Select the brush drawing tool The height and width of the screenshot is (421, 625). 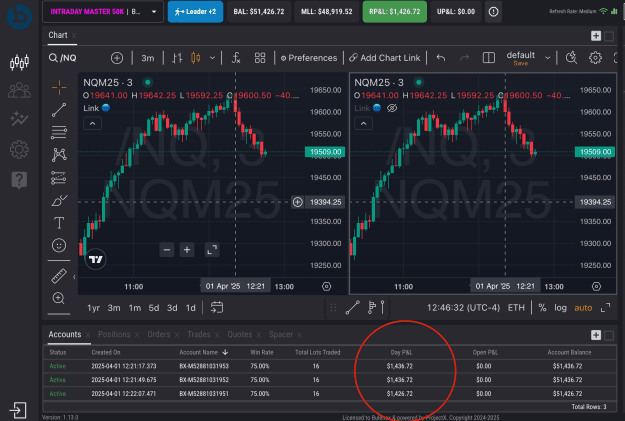click(x=59, y=200)
